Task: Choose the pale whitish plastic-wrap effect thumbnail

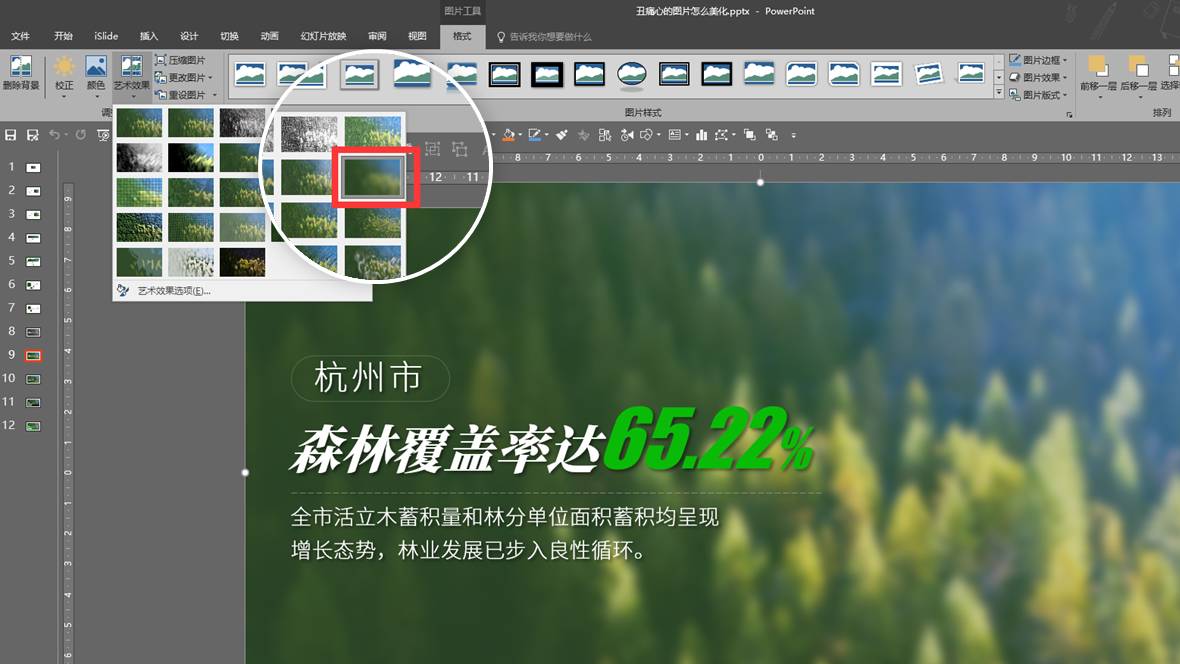Action: (190, 263)
